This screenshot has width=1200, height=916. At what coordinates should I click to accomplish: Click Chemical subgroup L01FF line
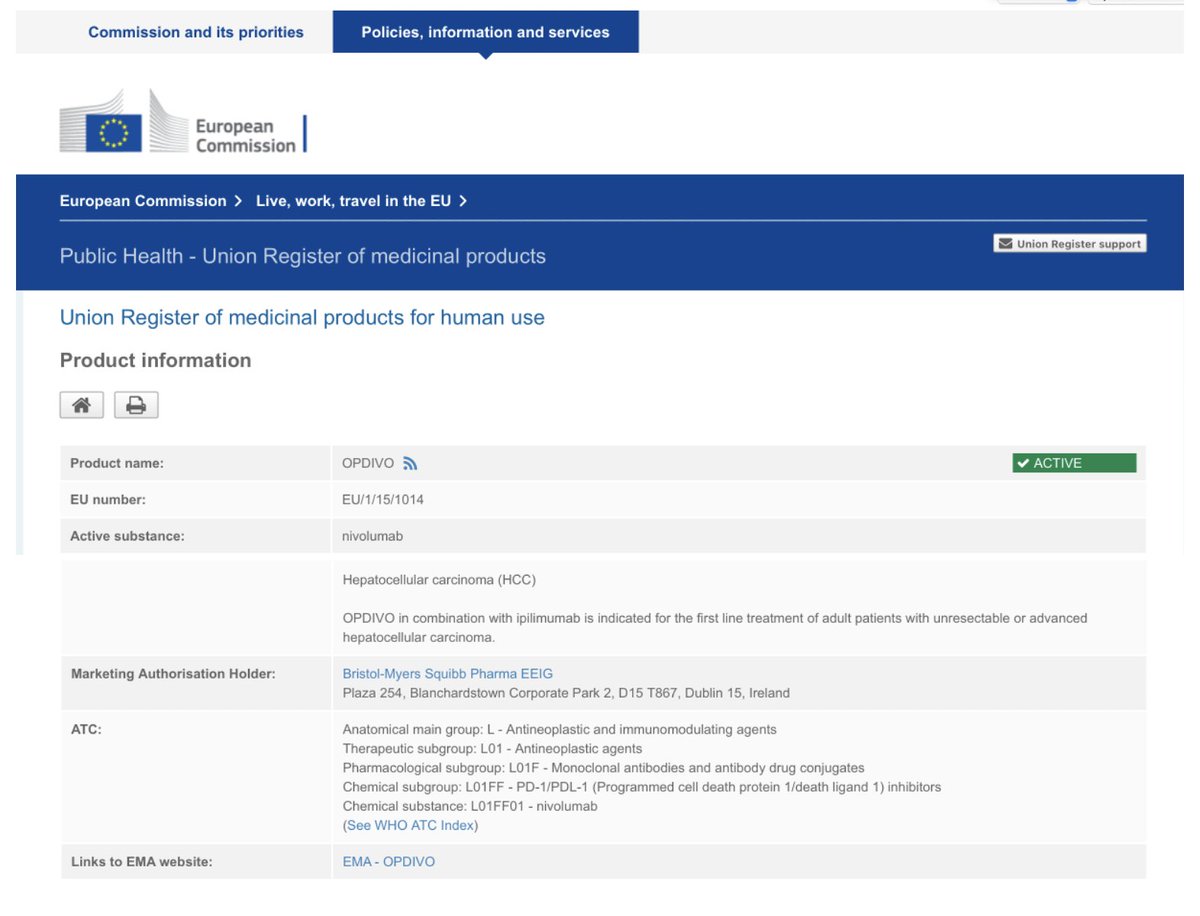click(x=641, y=787)
